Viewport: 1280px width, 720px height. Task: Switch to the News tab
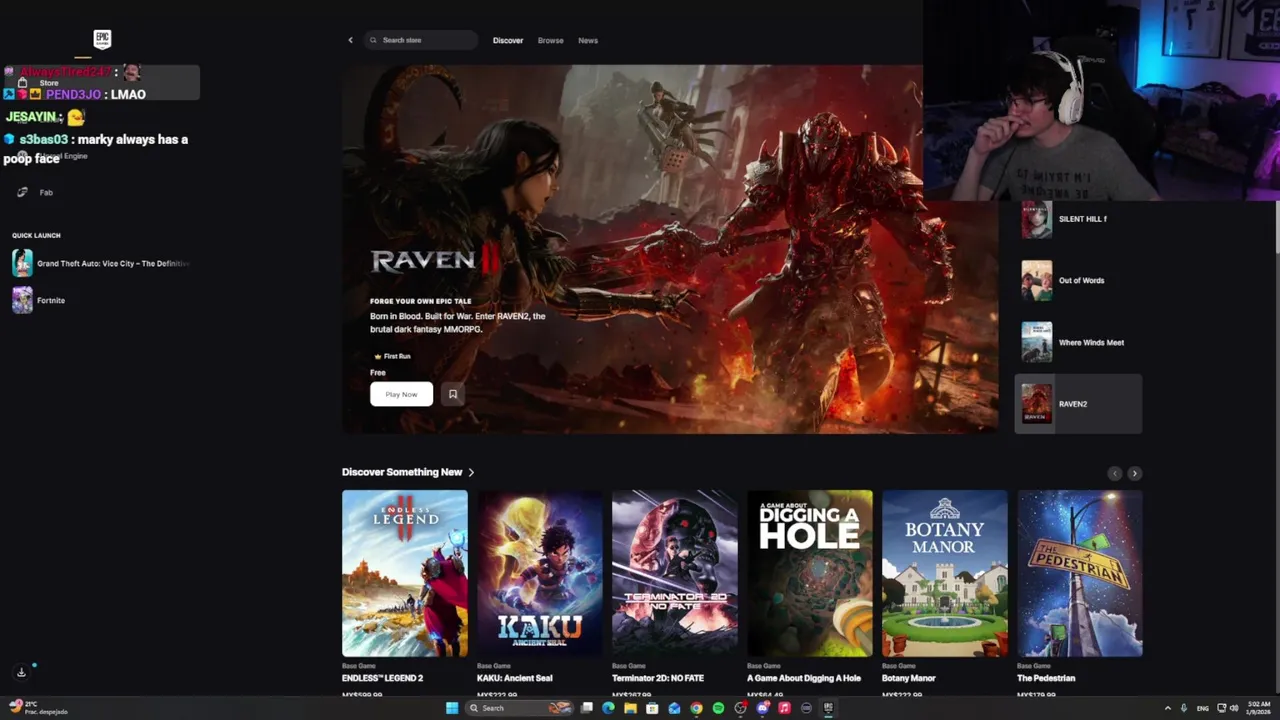[588, 40]
